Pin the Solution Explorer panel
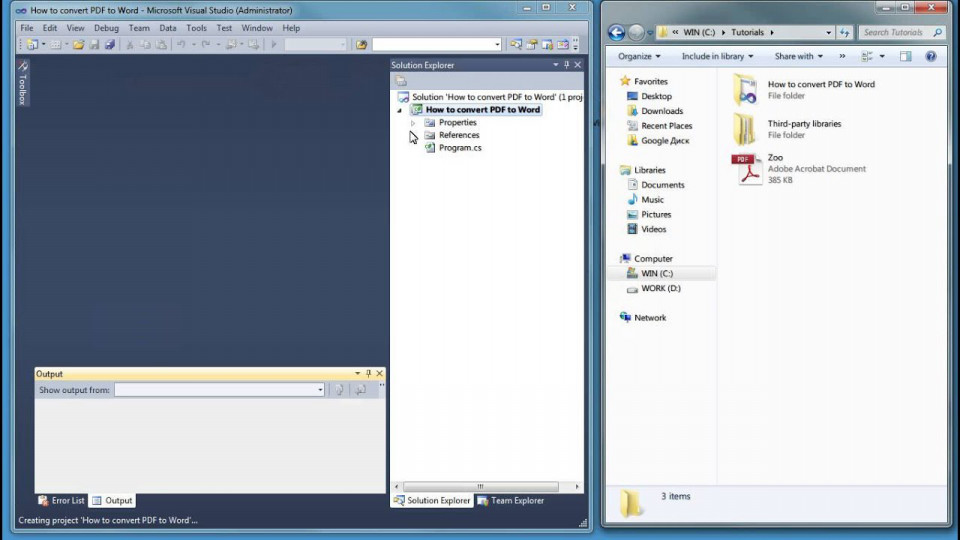This screenshot has height=540, width=960. pyautogui.click(x=566, y=65)
